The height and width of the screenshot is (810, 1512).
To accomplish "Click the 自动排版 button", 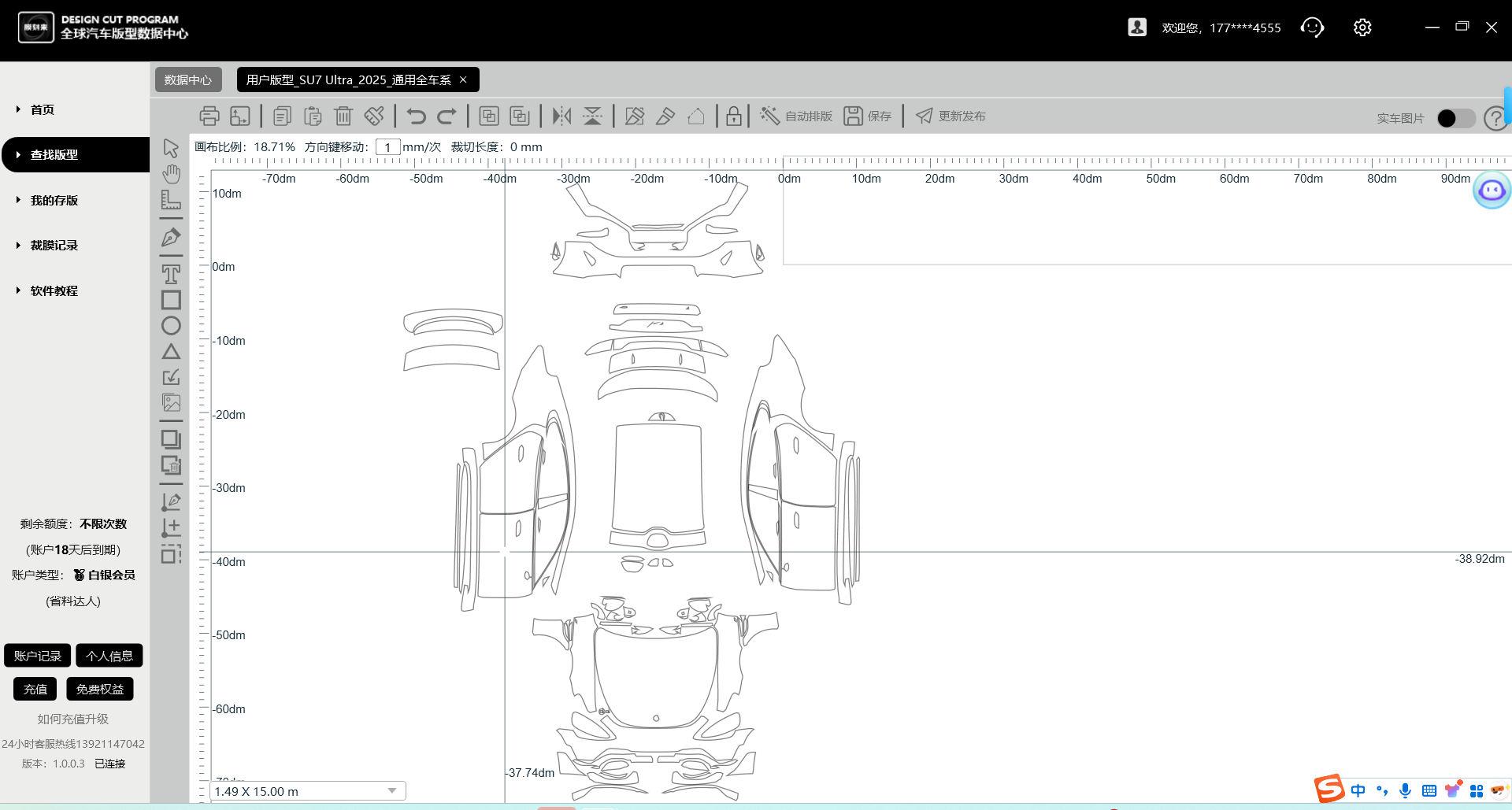I will [796, 117].
